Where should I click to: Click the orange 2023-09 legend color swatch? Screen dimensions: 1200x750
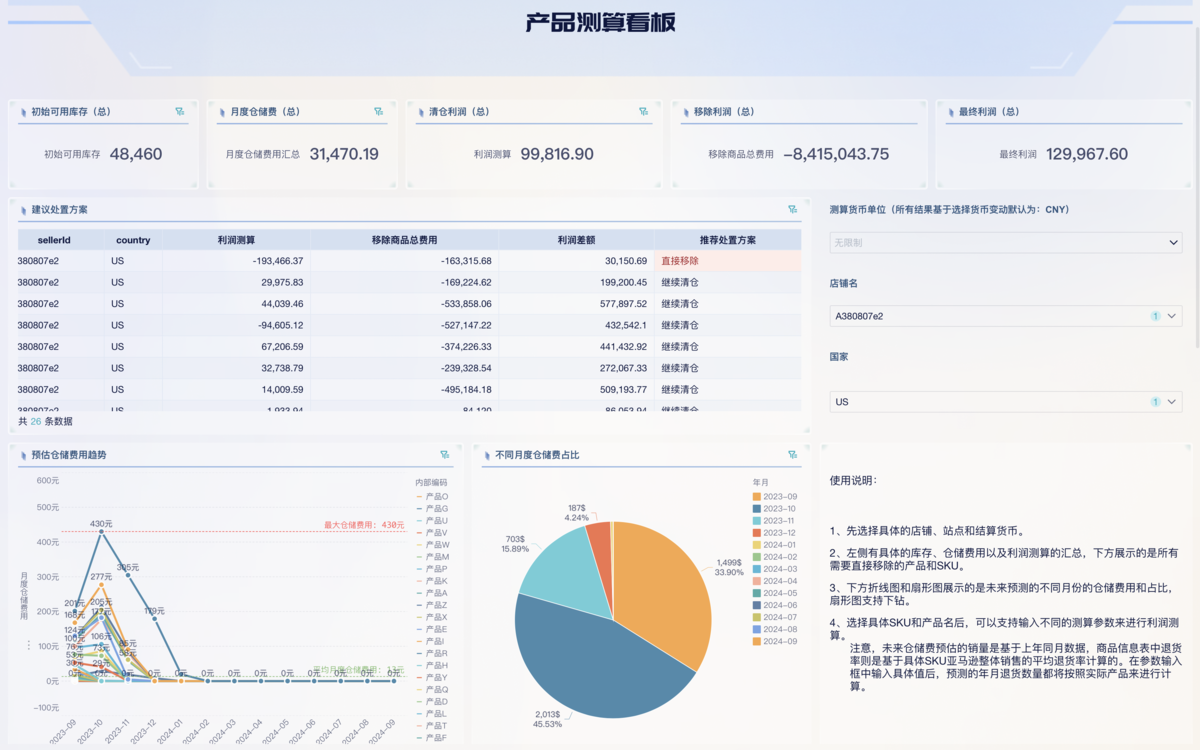(757, 497)
